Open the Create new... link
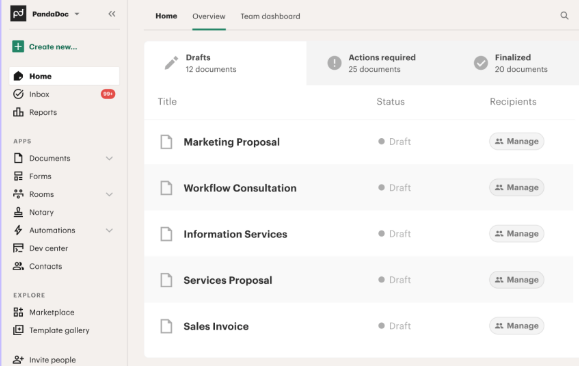 pyautogui.click(x=53, y=47)
